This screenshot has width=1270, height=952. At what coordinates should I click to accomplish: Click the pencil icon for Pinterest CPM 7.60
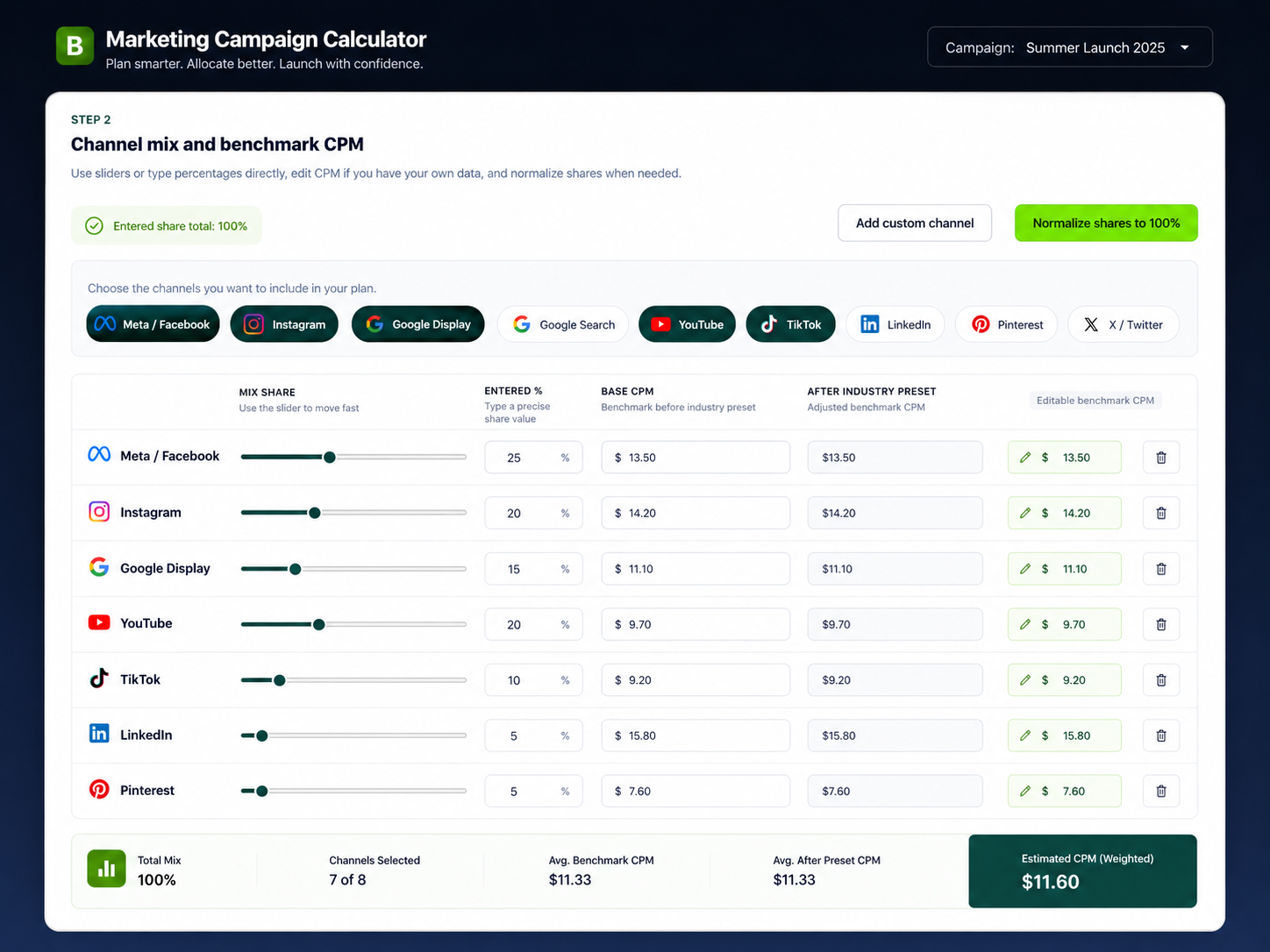pos(1024,791)
